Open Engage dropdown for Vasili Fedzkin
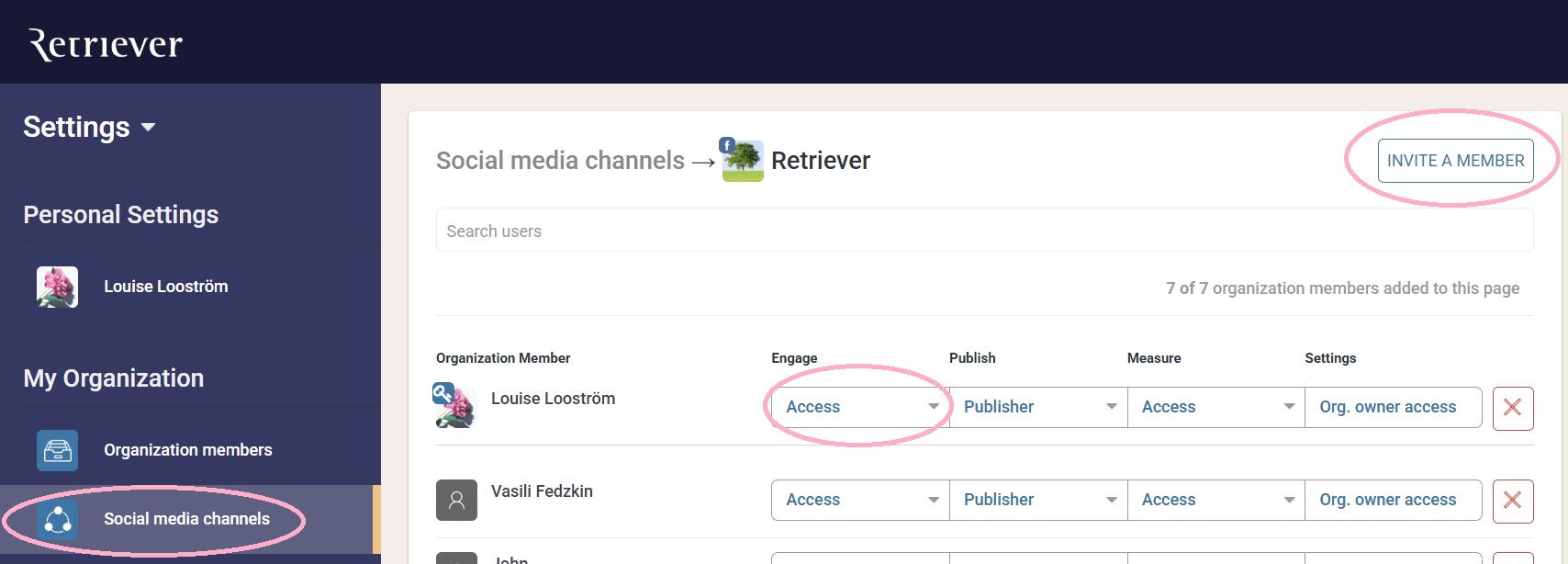 [x=860, y=500]
